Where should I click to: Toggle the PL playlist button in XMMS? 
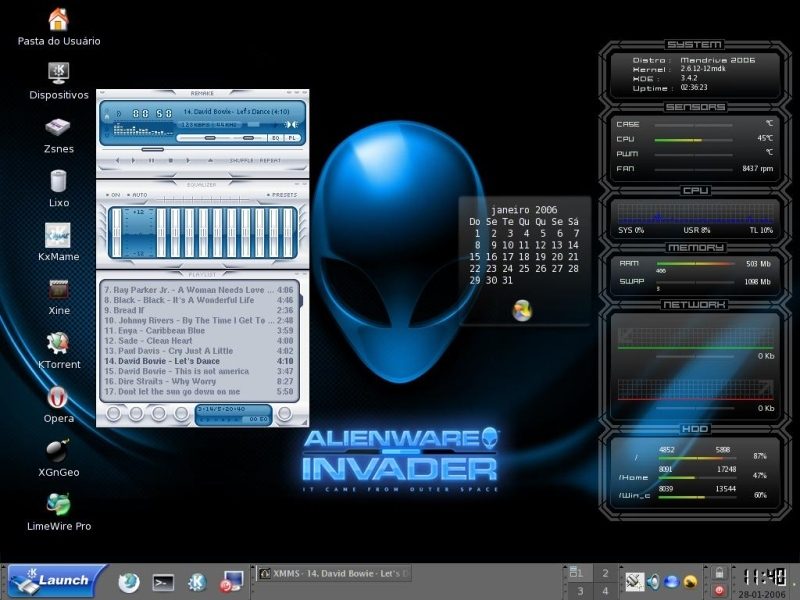[292, 138]
